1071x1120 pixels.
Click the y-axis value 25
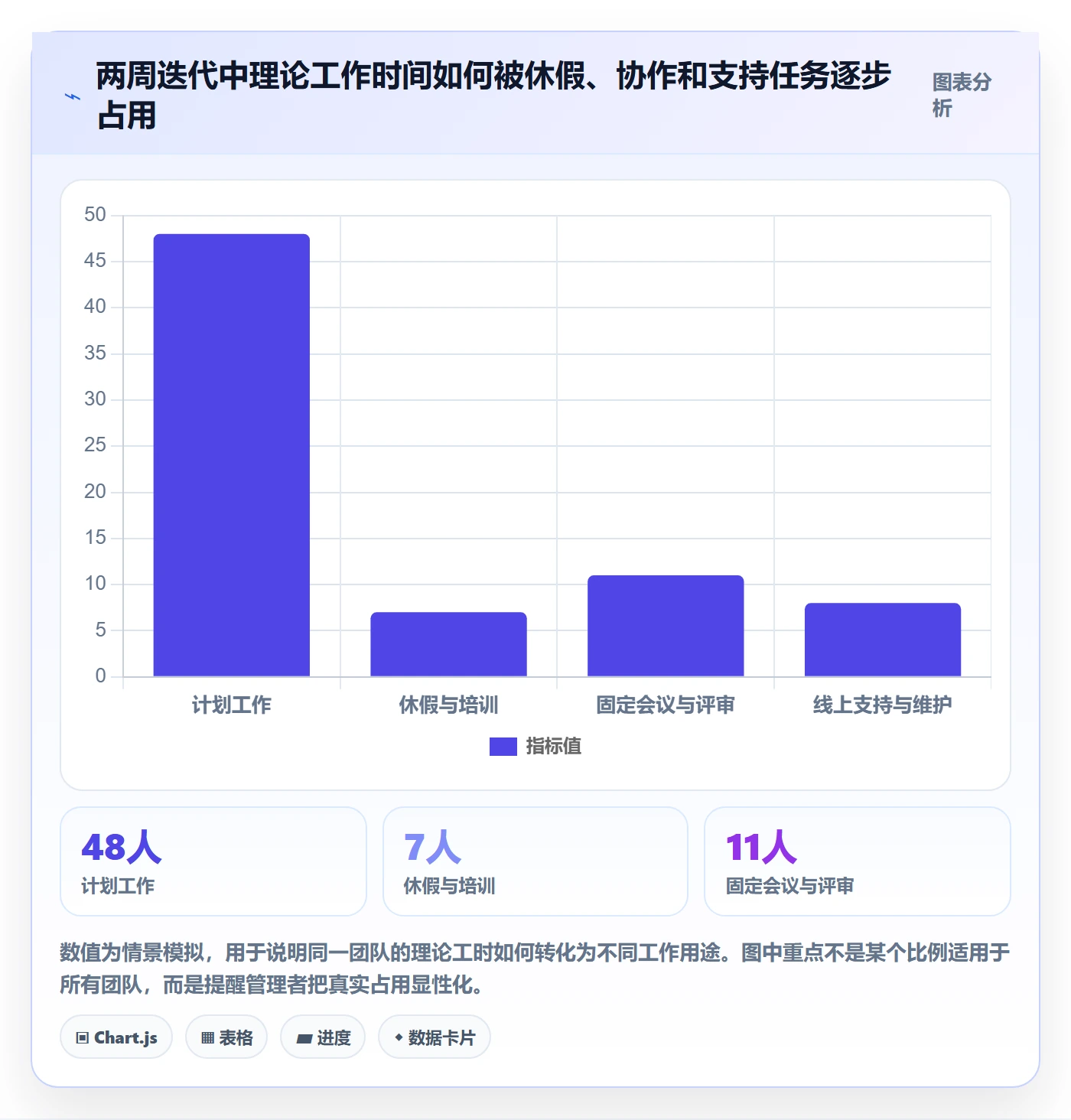pyautogui.click(x=95, y=445)
